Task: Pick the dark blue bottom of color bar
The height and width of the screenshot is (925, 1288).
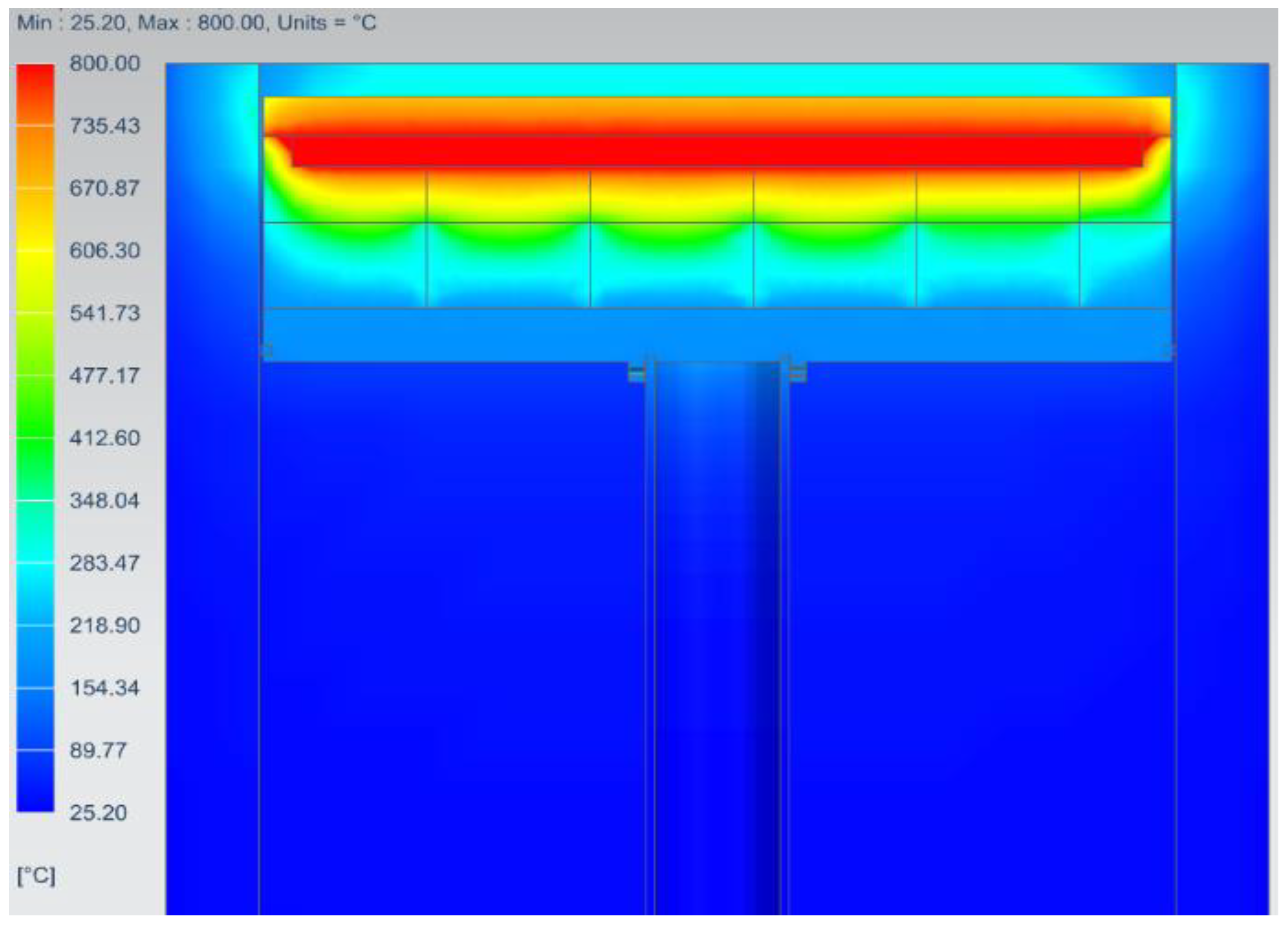Action: point(35,795)
